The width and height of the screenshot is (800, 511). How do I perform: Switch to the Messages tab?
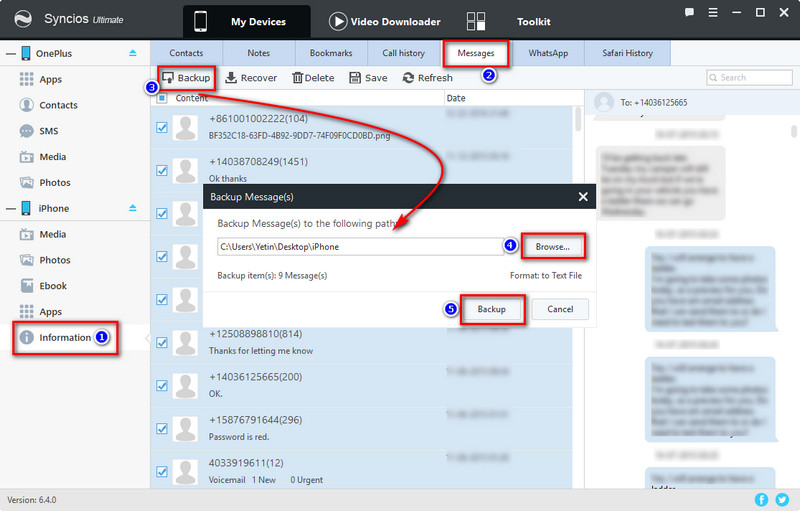coord(476,53)
